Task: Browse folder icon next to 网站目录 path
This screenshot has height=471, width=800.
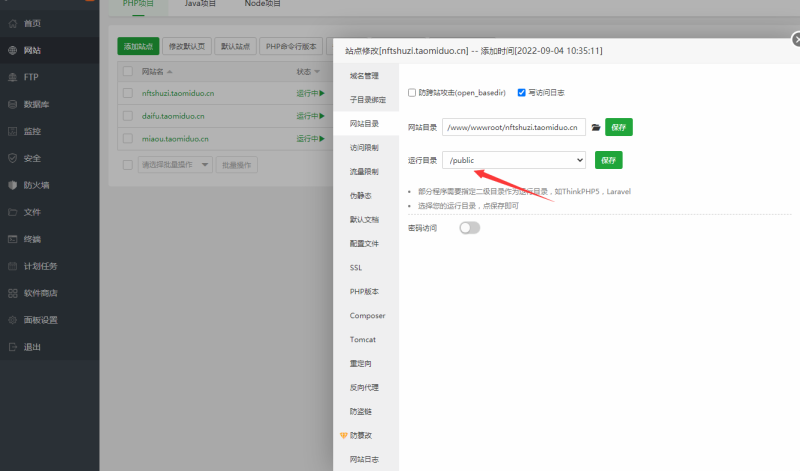Action: 595,127
